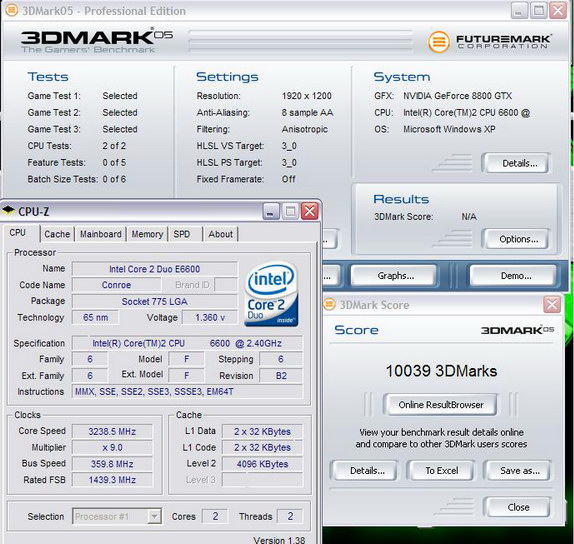Click the Feature Tests value 0 of 5
Screen dimensions: 574x544
(114, 163)
